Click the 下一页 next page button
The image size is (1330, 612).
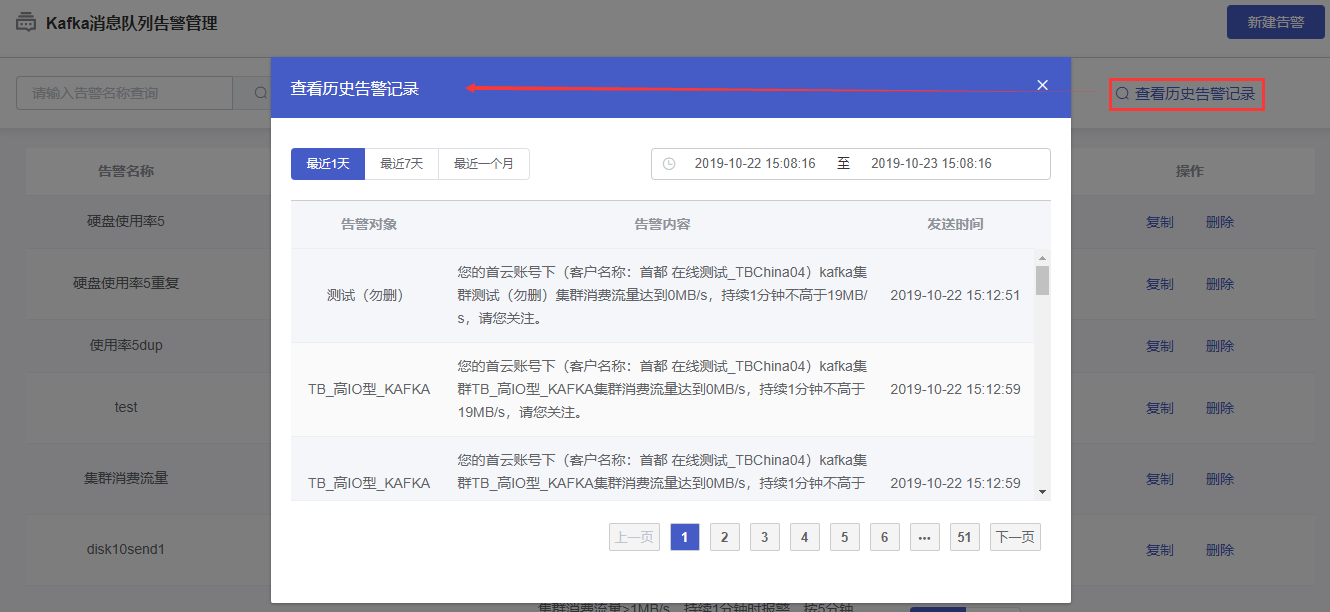pos(1015,537)
